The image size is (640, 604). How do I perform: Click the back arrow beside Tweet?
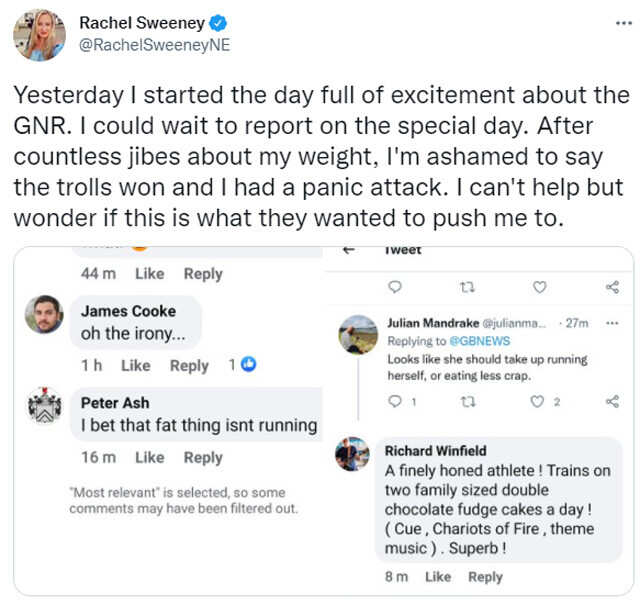coord(349,250)
